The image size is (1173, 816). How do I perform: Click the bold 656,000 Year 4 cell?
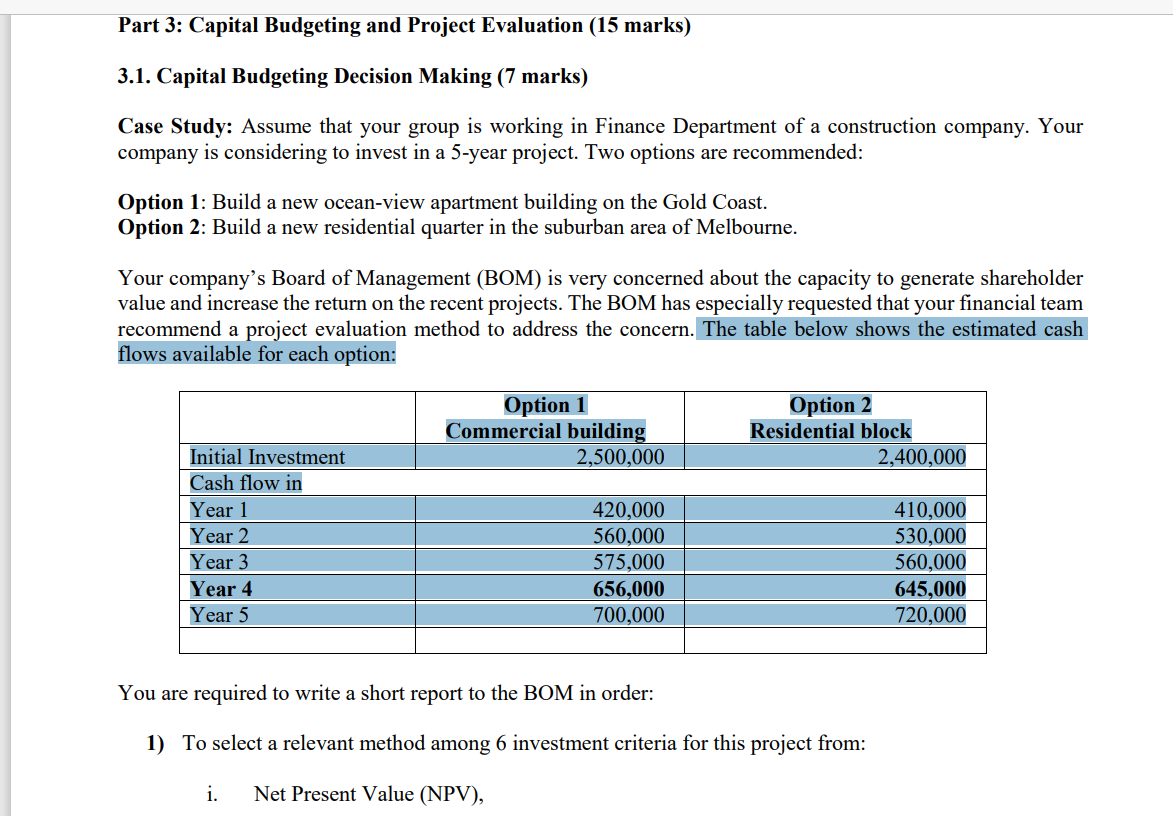coord(628,589)
